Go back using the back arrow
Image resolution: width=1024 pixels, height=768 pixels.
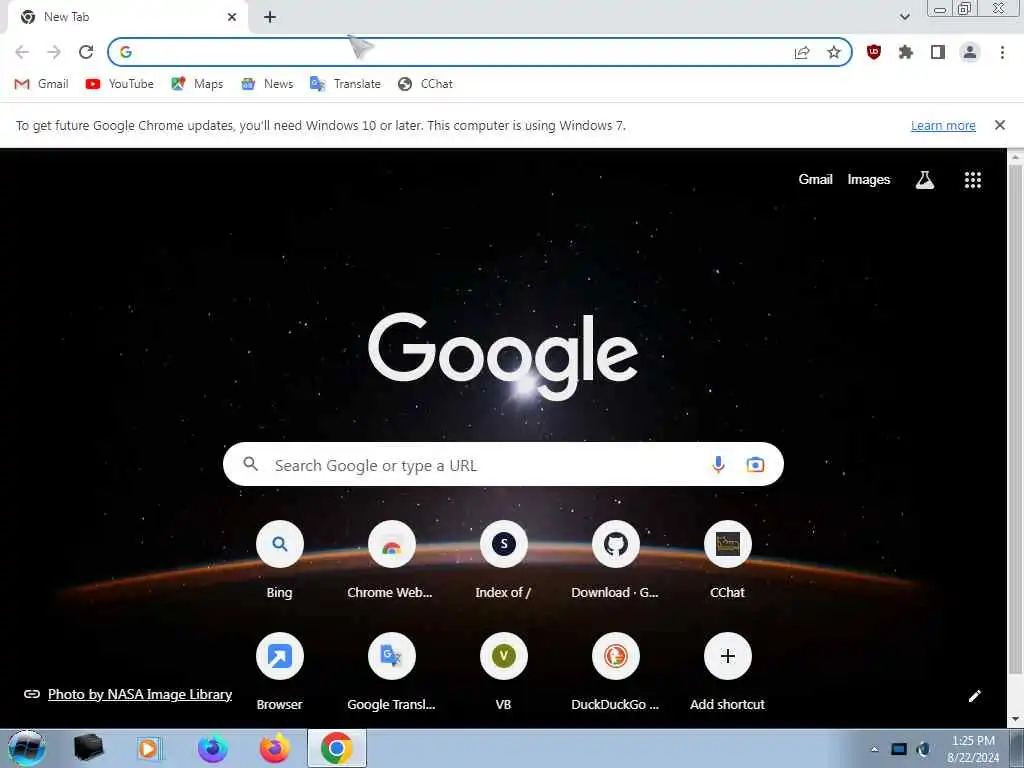tap(22, 52)
